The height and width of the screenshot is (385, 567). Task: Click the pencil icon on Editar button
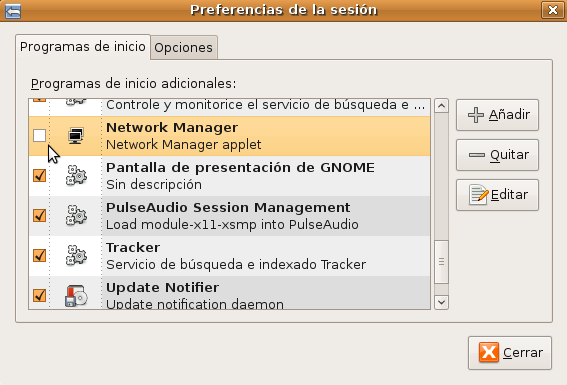(479, 194)
